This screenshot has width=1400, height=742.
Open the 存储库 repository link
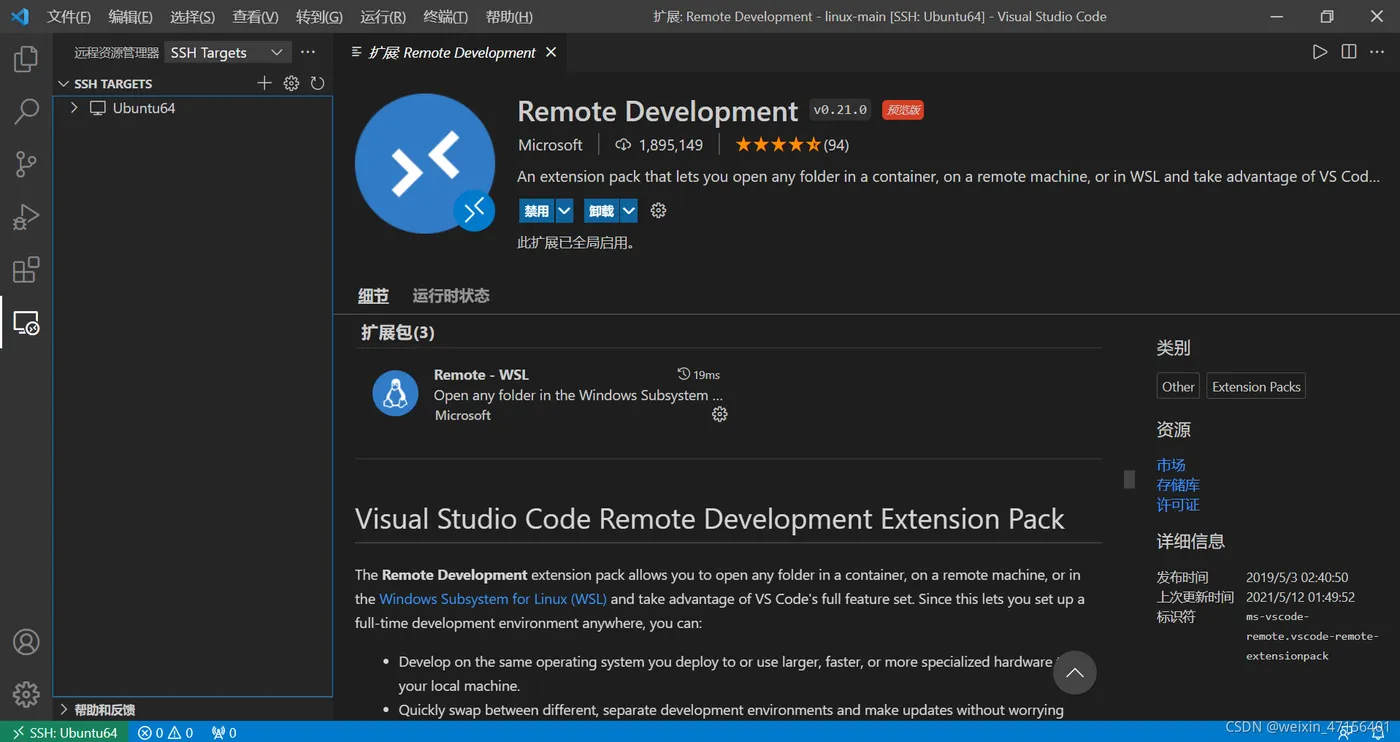[1178, 485]
